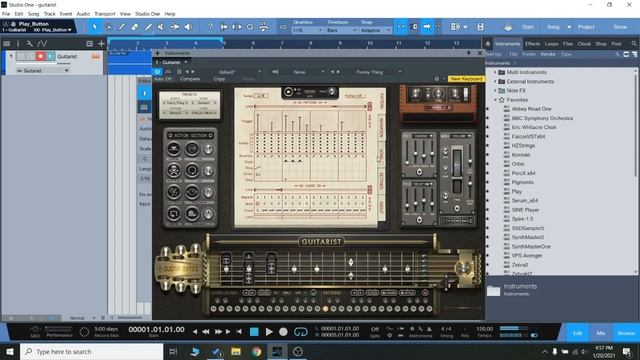Open the Edit view button

coord(577,333)
